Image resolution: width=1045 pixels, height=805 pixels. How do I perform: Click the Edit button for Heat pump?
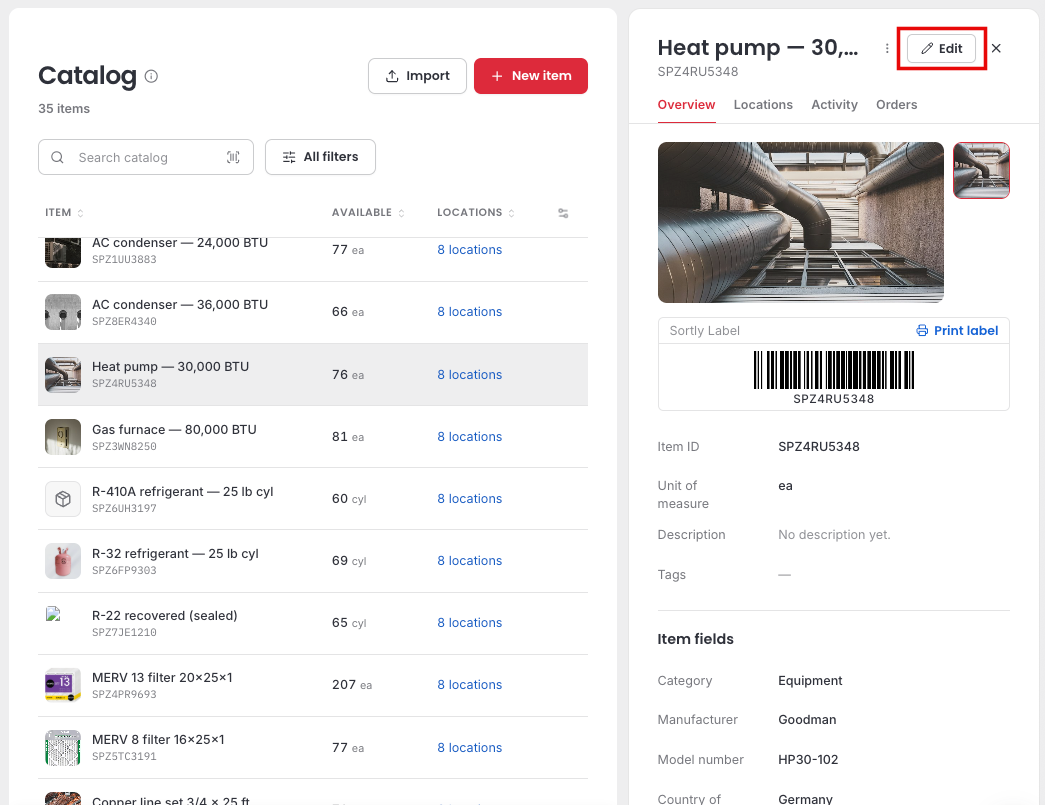[x=941, y=49]
